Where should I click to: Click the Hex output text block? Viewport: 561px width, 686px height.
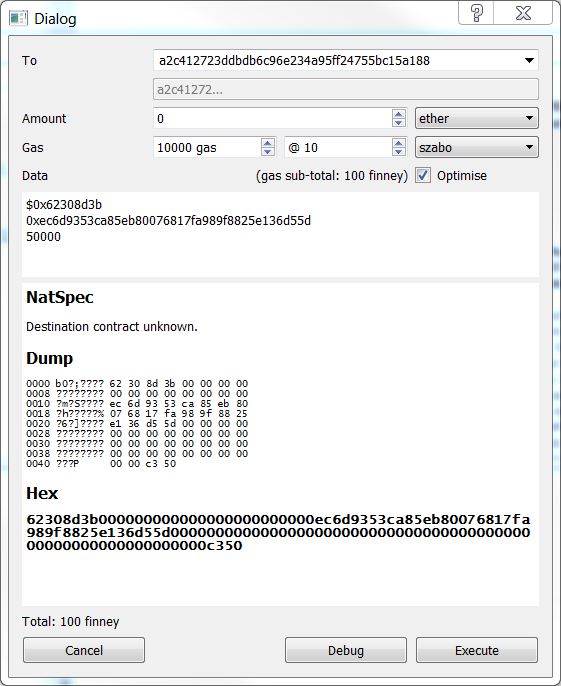click(278, 532)
